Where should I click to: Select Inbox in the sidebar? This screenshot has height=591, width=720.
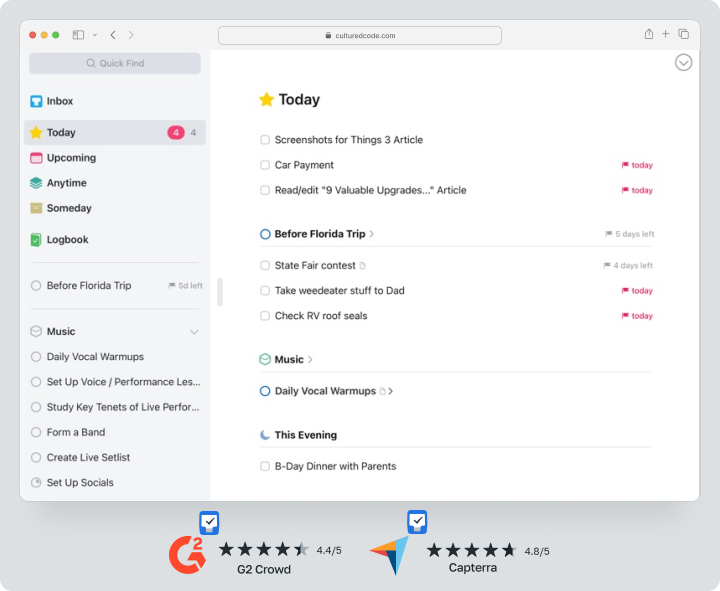click(x=115, y=101)
